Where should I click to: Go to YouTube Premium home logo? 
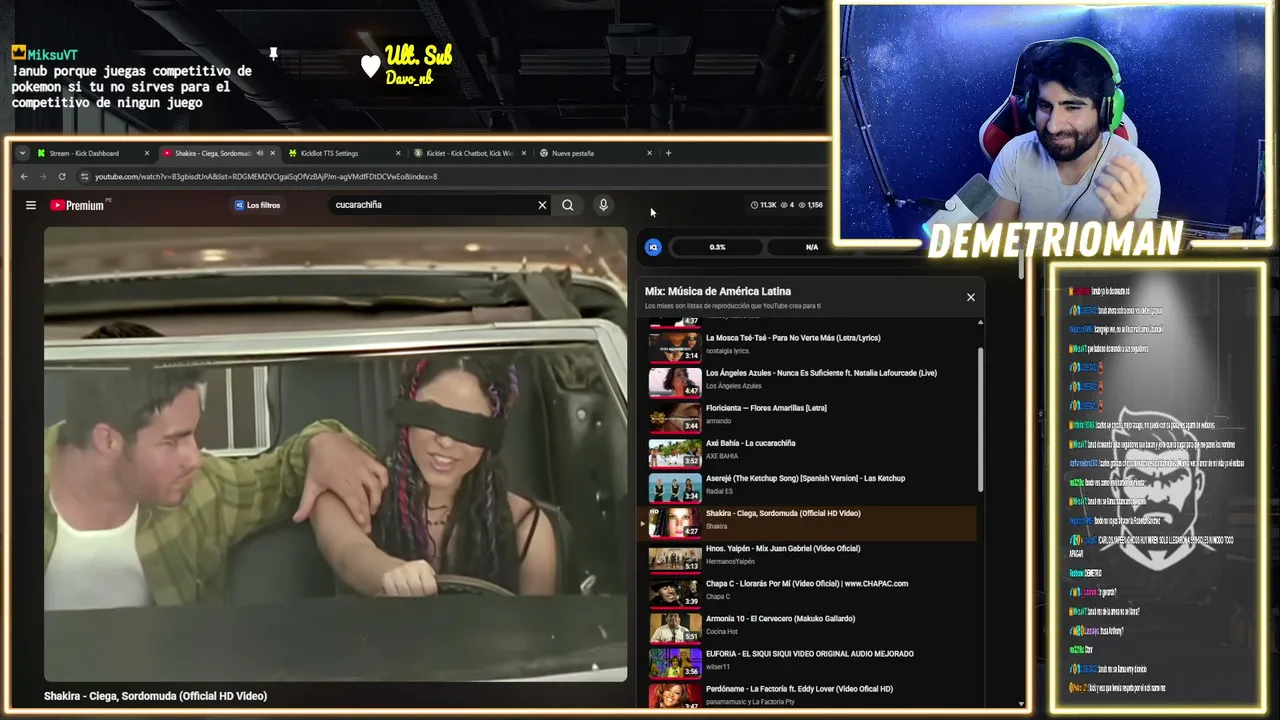click(77, 205)
